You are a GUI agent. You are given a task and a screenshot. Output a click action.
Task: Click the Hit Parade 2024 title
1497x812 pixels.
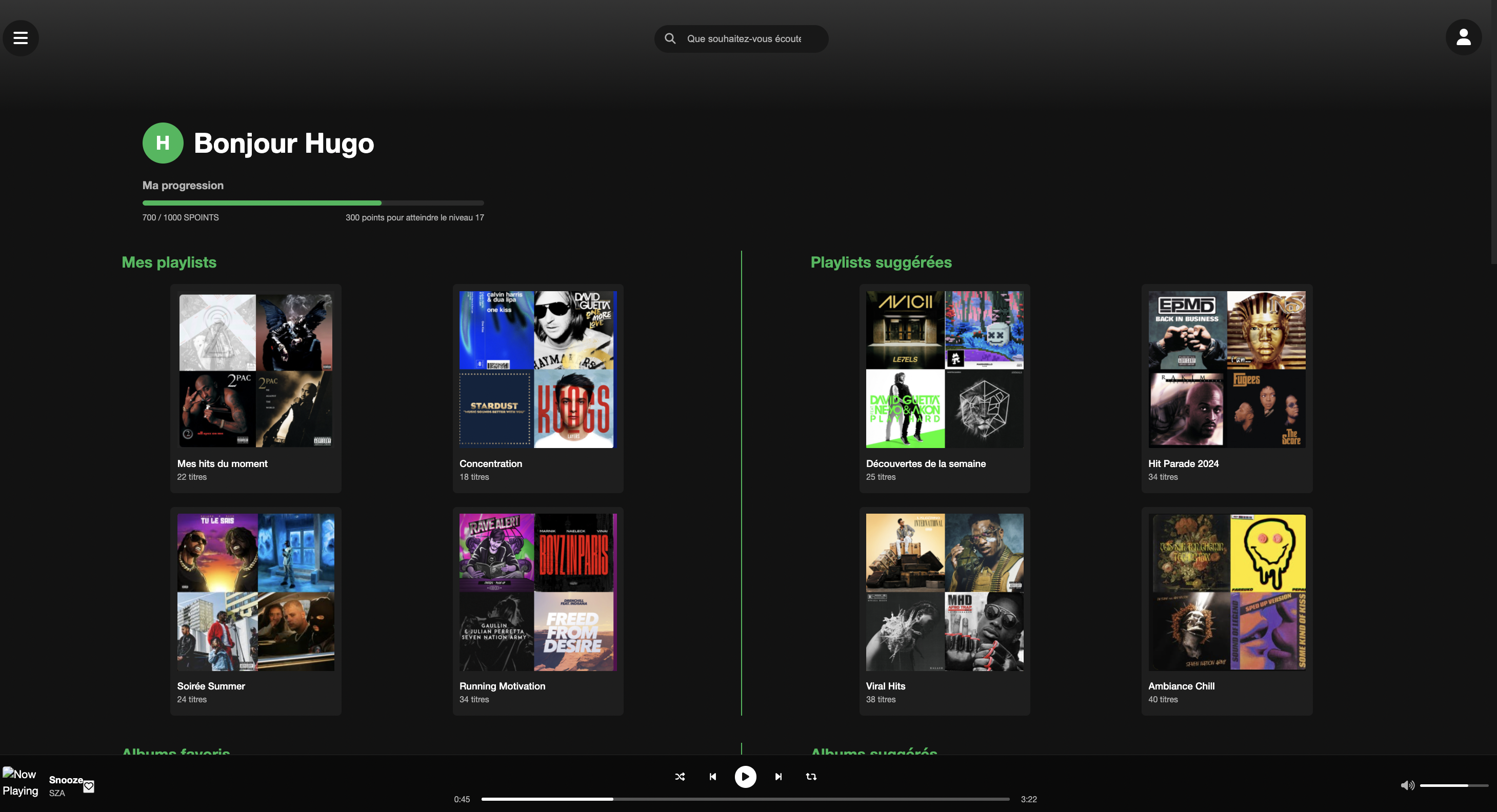click(1183, 463)
